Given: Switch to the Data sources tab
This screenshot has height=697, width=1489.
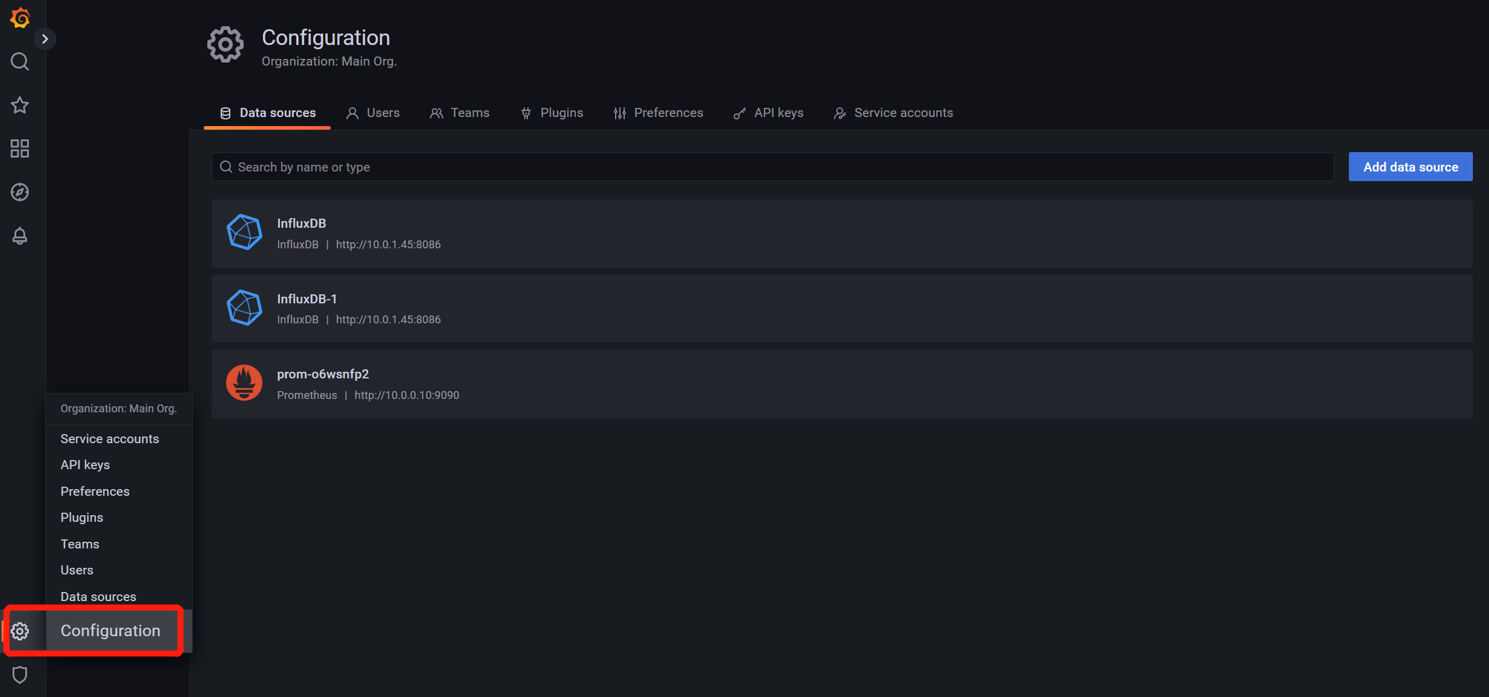Looking at the screenshot, I should (x=267, y=113).
